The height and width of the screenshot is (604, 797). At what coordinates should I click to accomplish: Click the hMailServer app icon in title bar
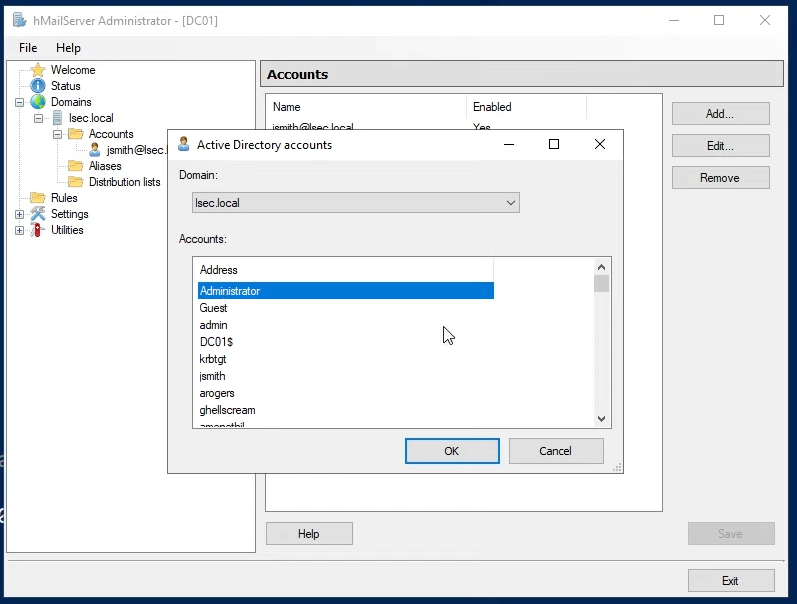click(20, 20)
